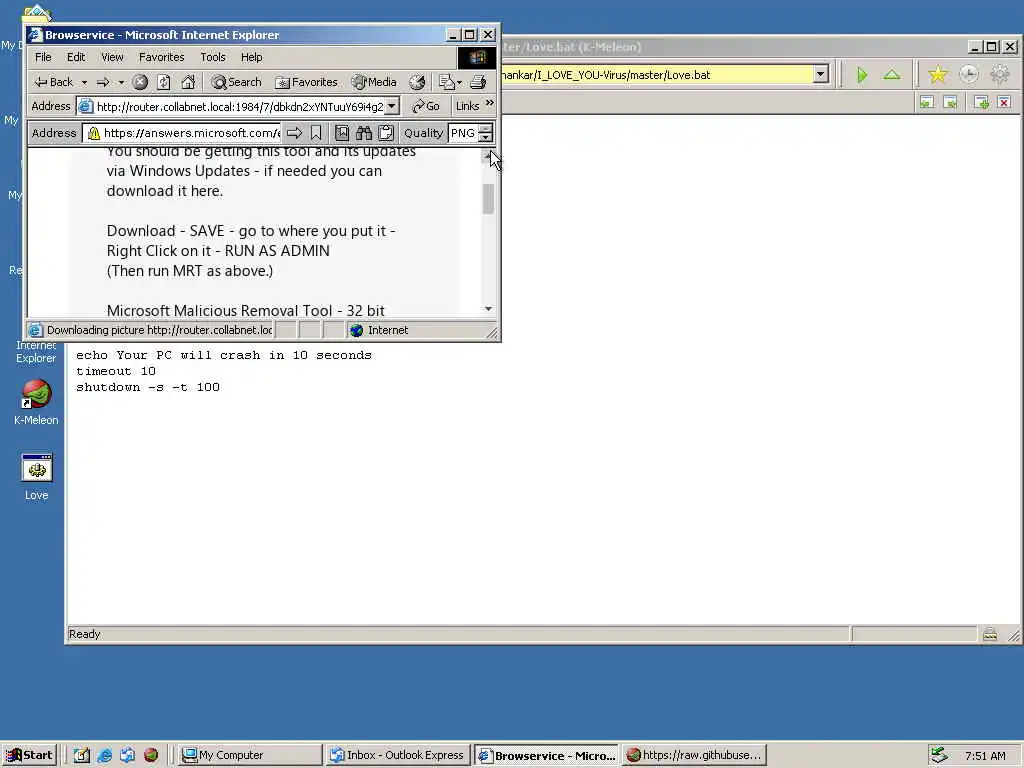The height and width of the screenshot is (768, 1024).
Task: Open the K-Meleon desktop shortcut
Action: pyautogui.click(x=37, y=402)
